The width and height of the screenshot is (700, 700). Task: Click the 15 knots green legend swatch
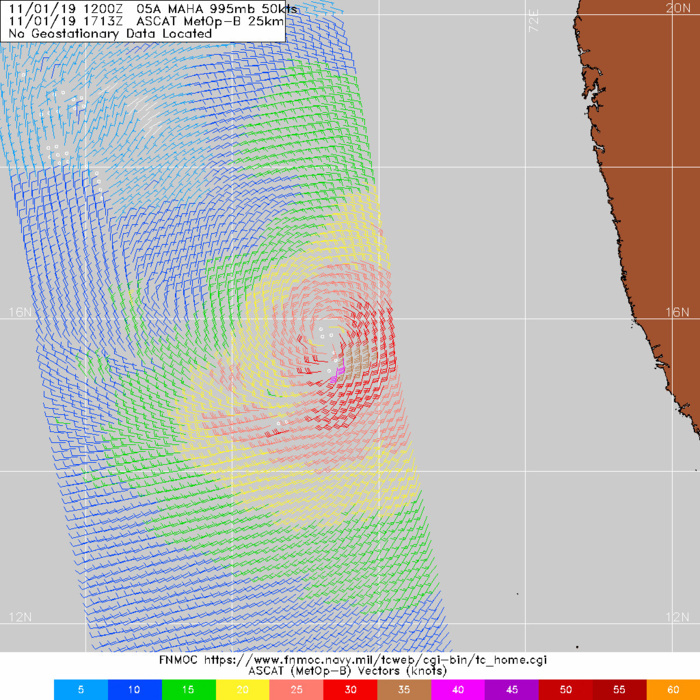click(188, 690)
